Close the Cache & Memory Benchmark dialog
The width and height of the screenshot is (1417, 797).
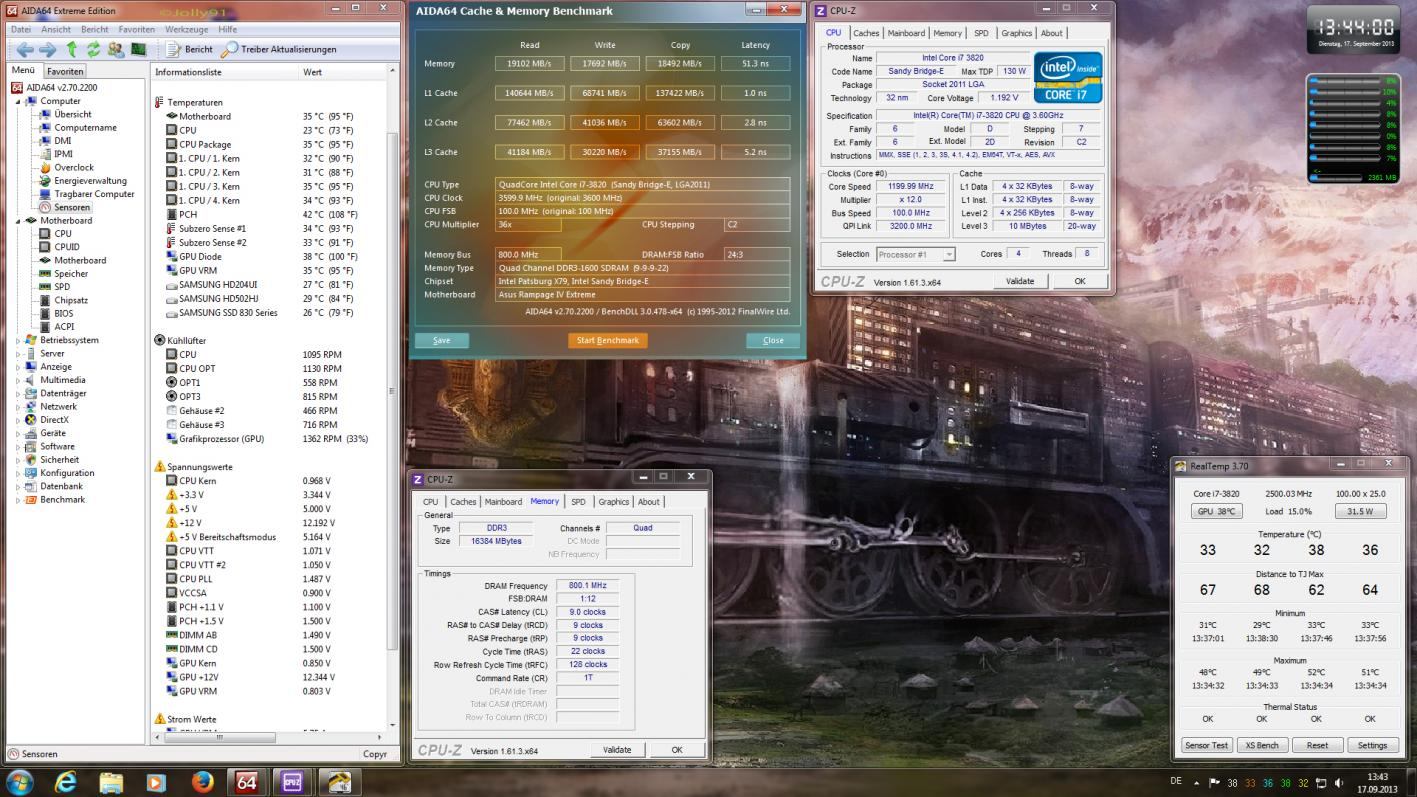(x=773, y=340)
